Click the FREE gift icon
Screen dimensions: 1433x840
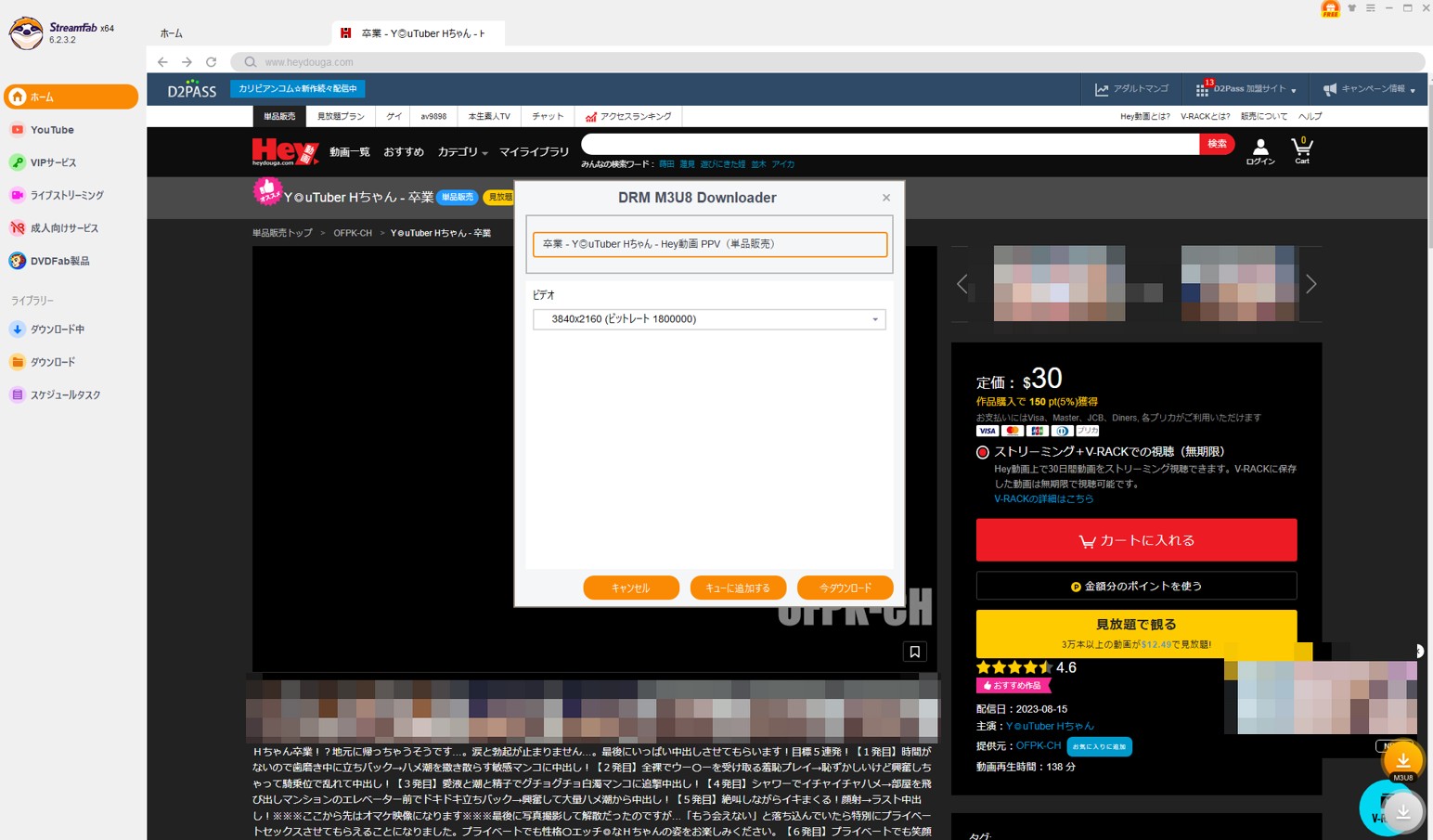[x=1330, y=8]
